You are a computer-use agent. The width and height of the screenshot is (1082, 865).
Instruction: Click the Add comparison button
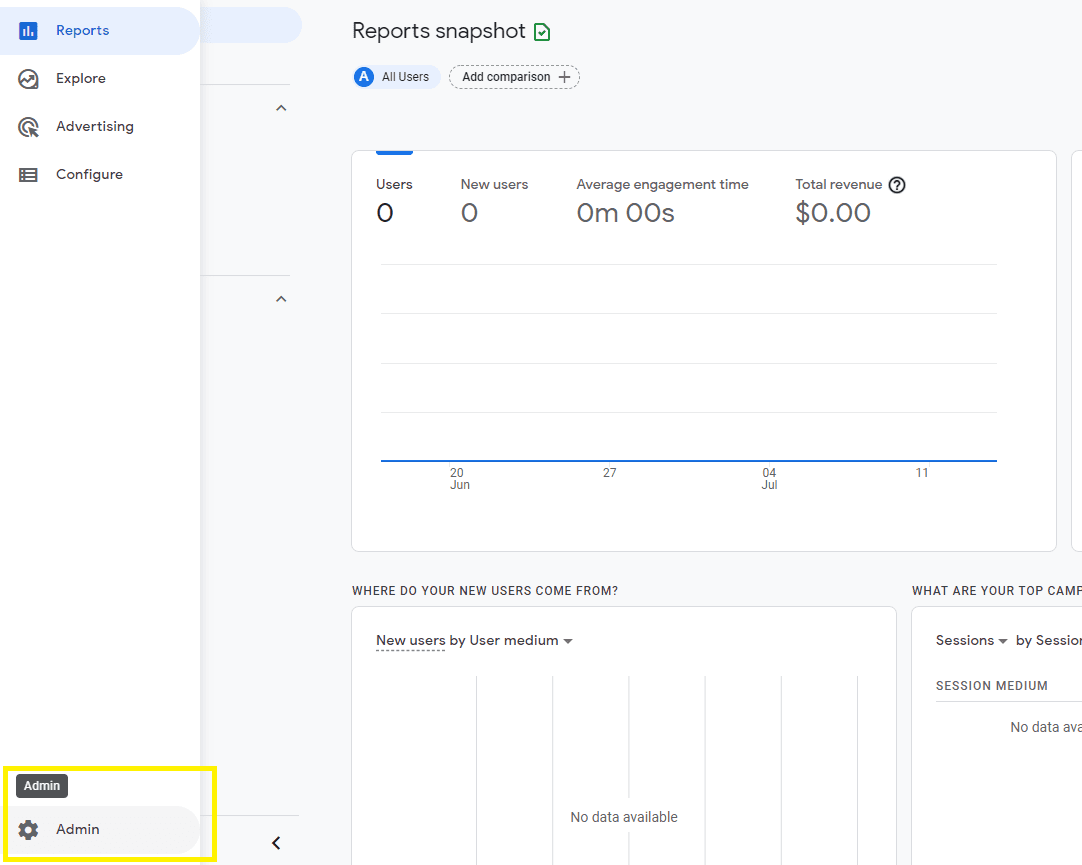coord(513,76)
